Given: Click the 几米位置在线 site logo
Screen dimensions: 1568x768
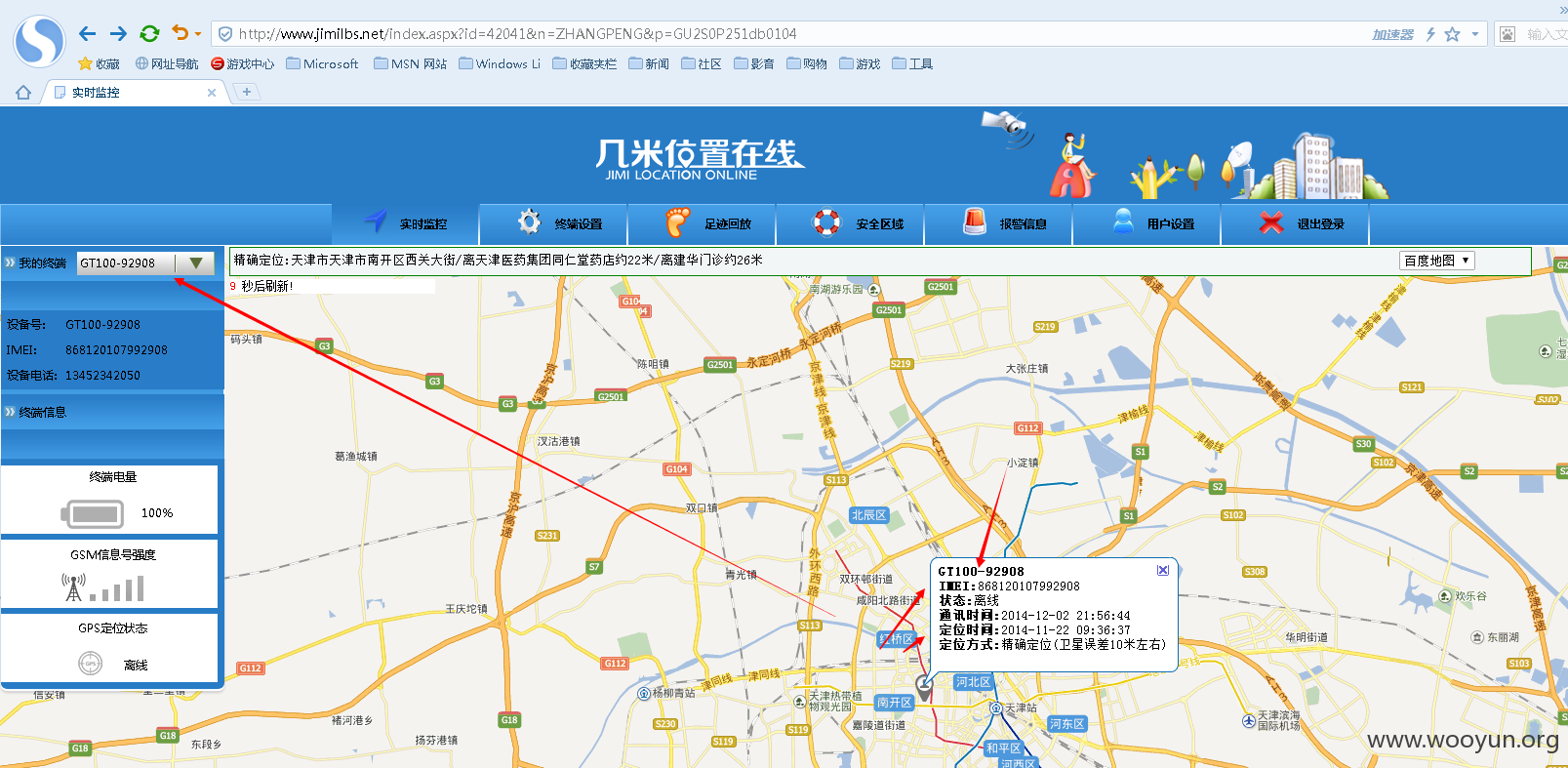Looking at the screenshot, I should (699, 159).
